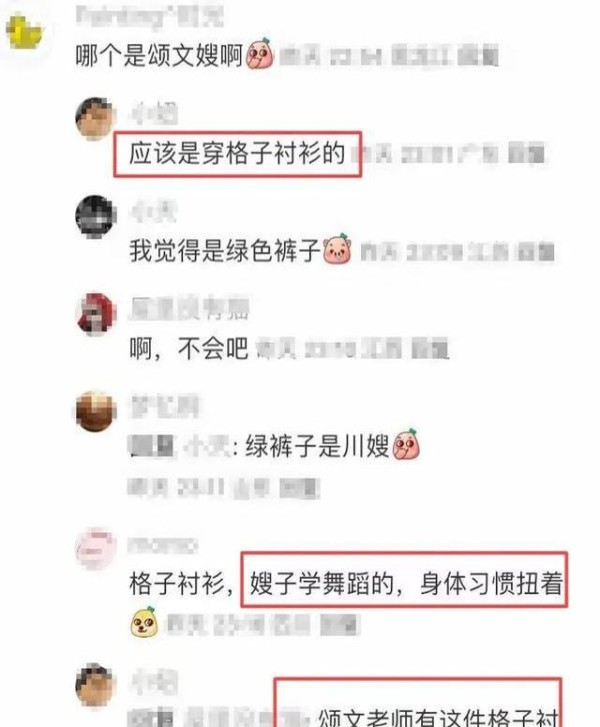Tap the blurred username above 应该是穿格子衬衫的
Image resolution: width=600 pixels, height=727 pixels.
[x=154, y=114]
